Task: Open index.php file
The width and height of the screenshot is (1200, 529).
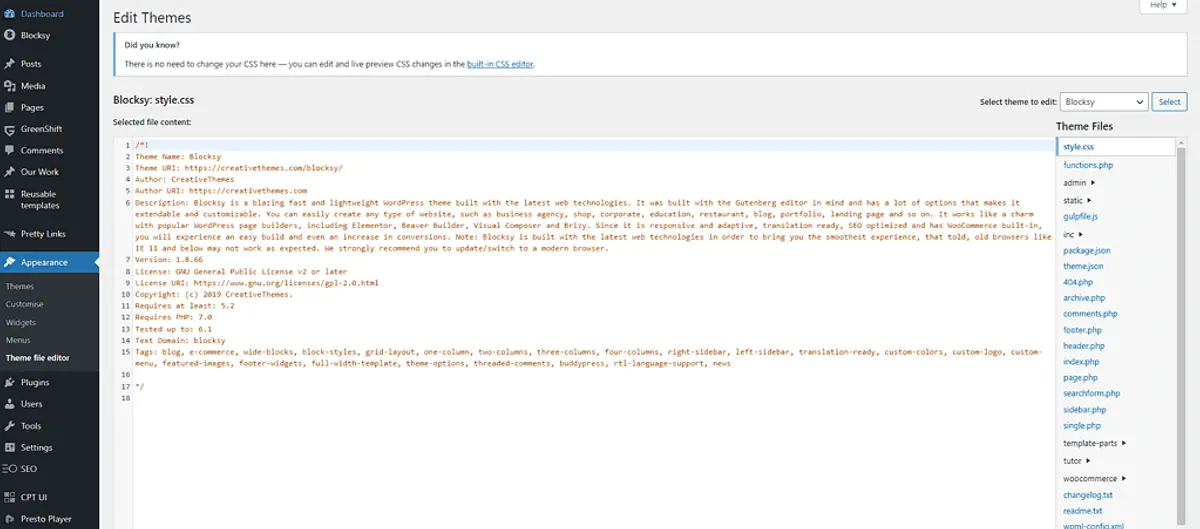Action: coord(1081,362)
